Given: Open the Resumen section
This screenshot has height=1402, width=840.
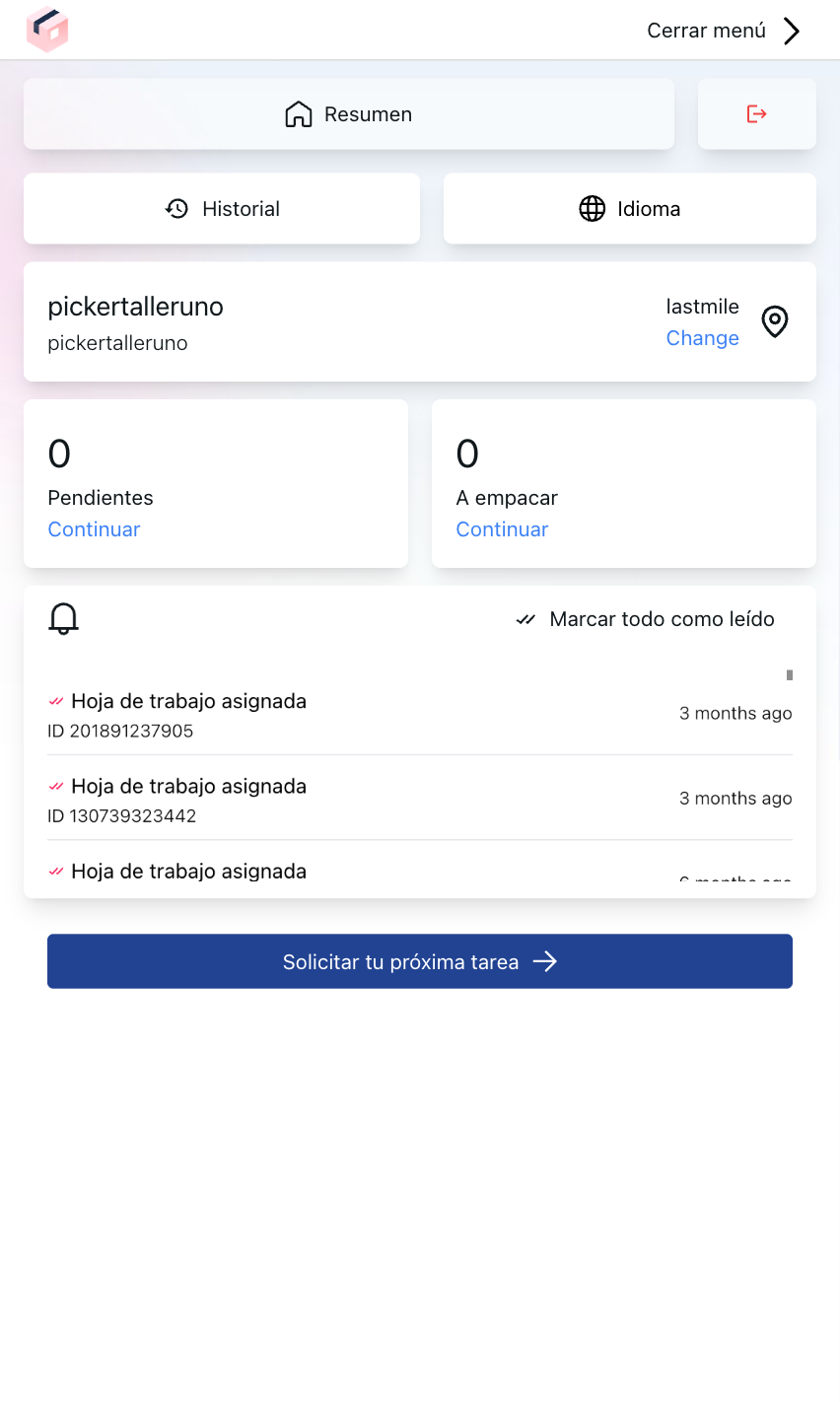Looking at the screenshot, I should tap(348, 113).
